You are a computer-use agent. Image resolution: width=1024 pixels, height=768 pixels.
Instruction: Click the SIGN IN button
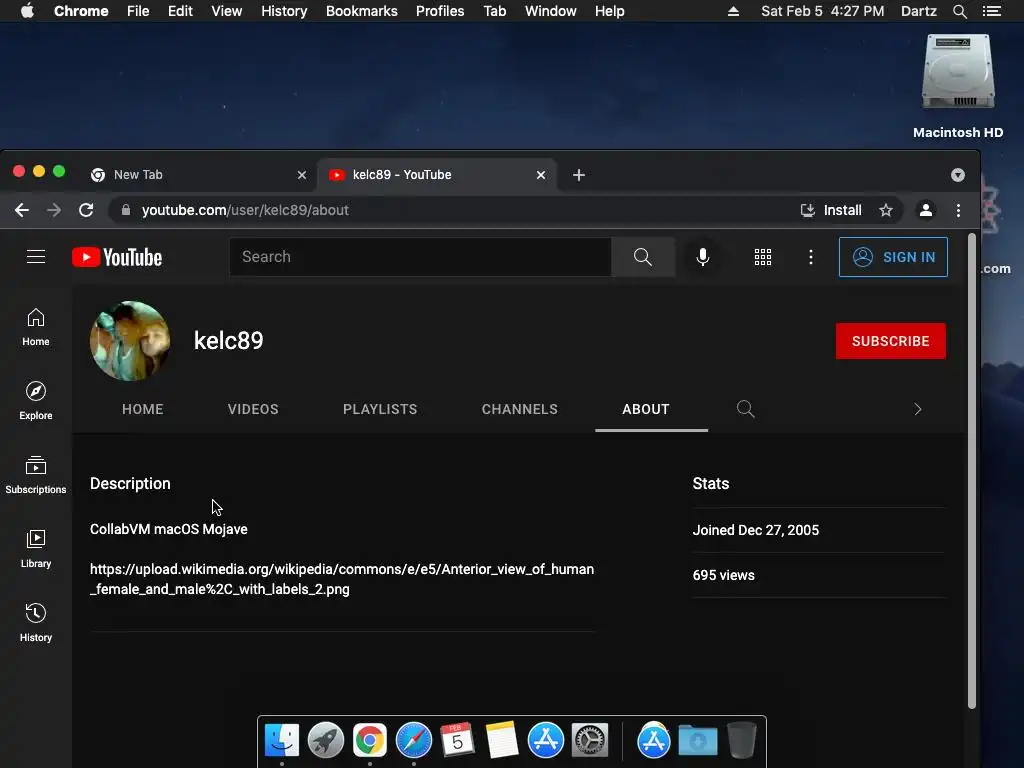coord(893,257)
